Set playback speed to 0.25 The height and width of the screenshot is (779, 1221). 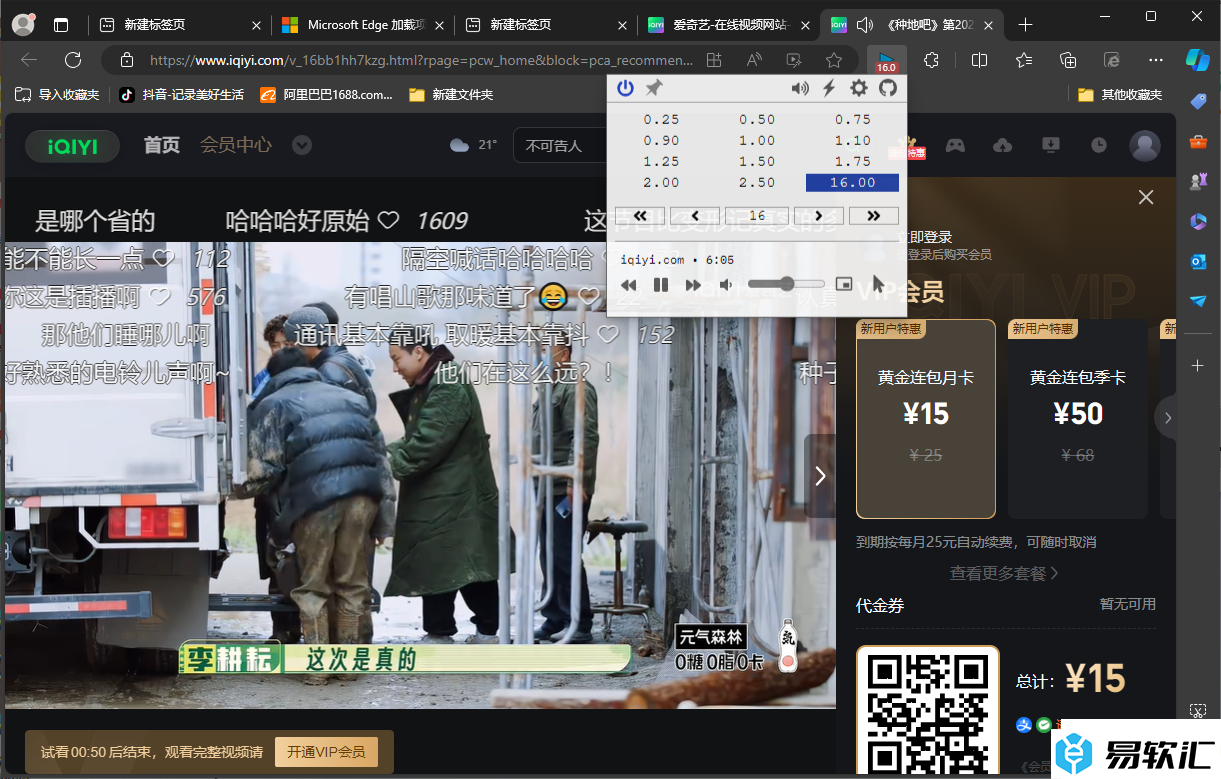click(661, 119)
